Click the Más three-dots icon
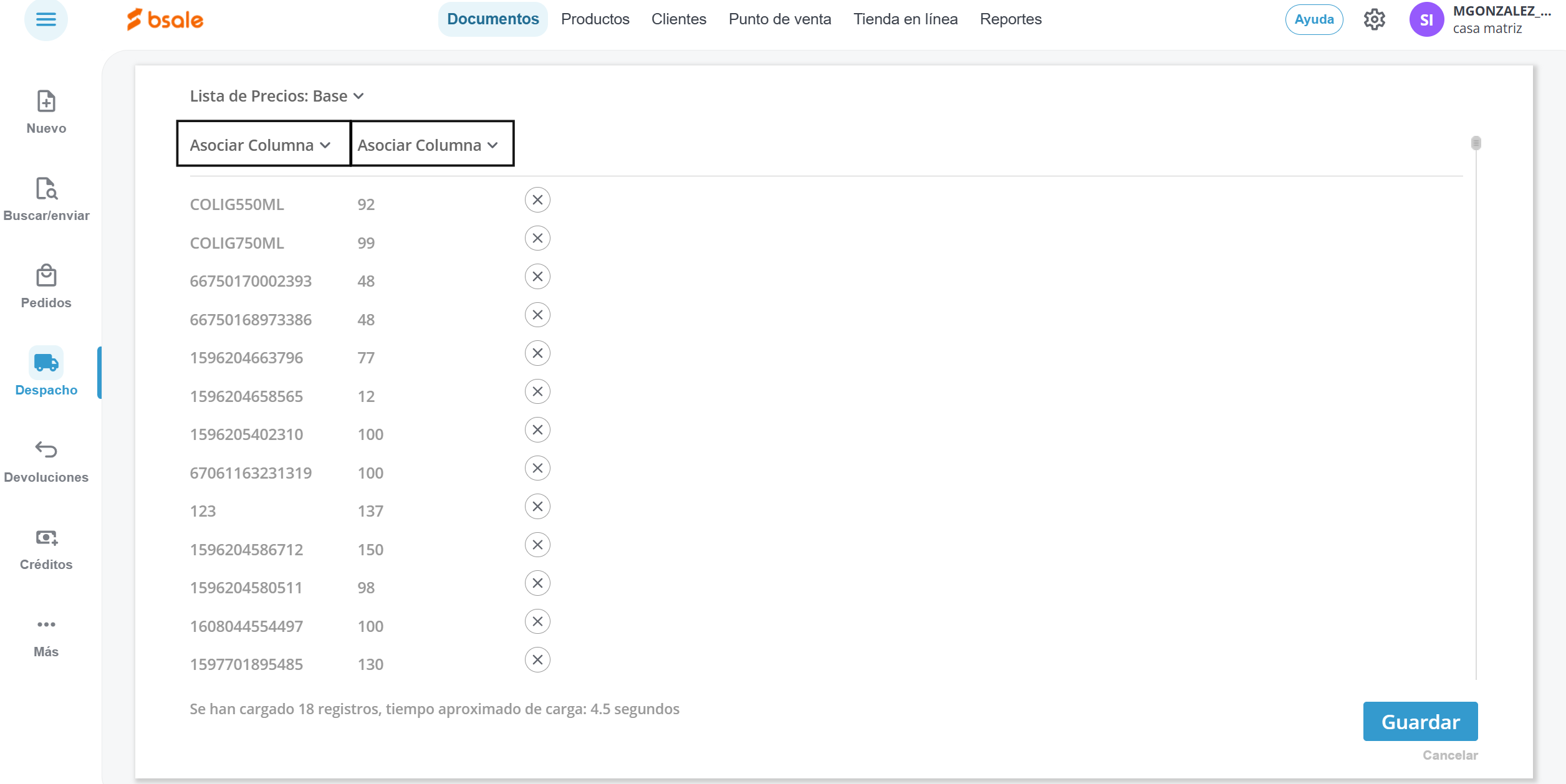Image resolution: width=1566 pixels, height=784 pixels. (x=46, y=624)
